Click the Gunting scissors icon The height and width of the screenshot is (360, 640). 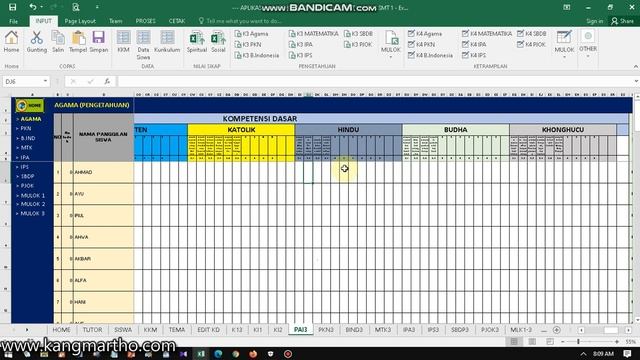(37, 38)
